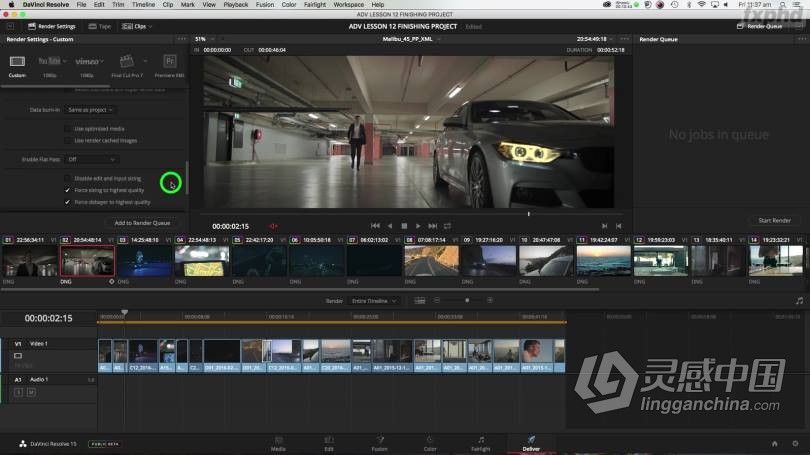Open the Fusion page

[x=379, y=443]
